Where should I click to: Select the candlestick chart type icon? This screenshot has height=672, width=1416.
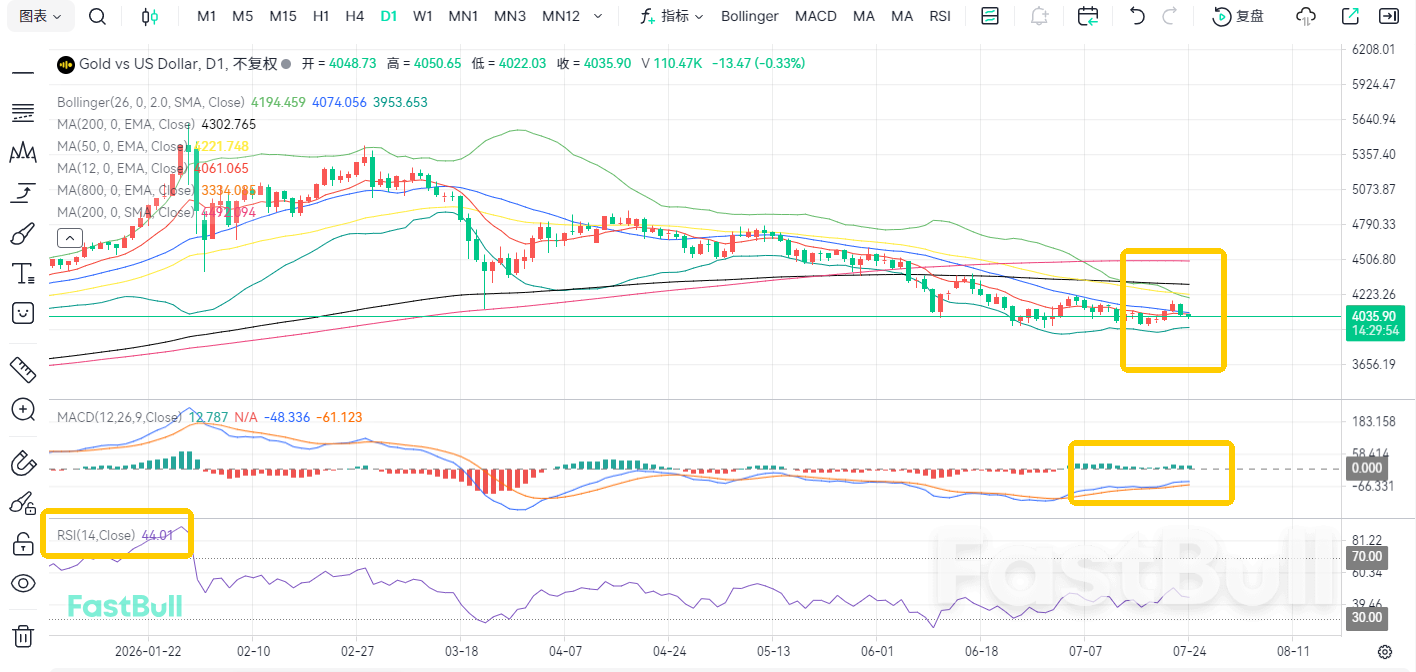coord(150,16)
